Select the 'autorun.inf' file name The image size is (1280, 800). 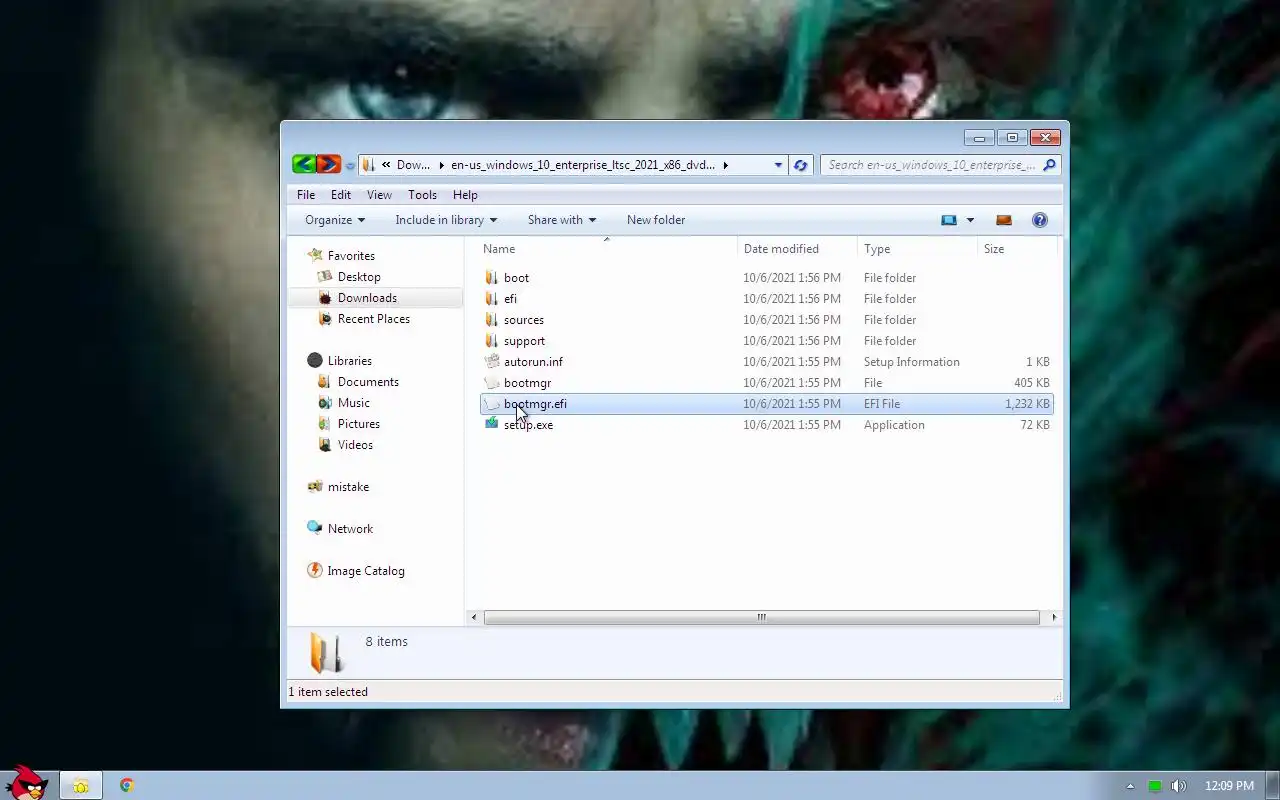pos(533,362)
